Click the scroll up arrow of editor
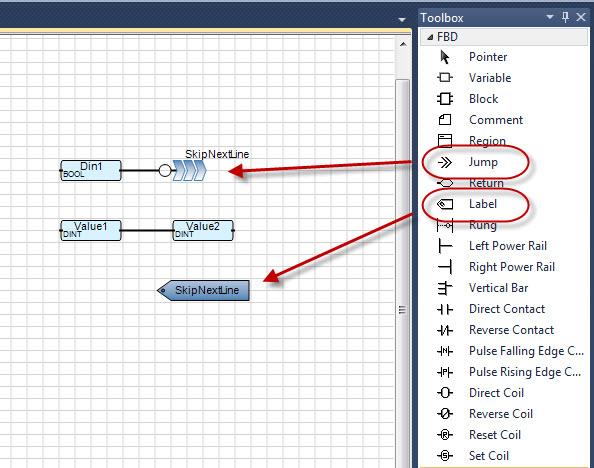 point(403,44)
